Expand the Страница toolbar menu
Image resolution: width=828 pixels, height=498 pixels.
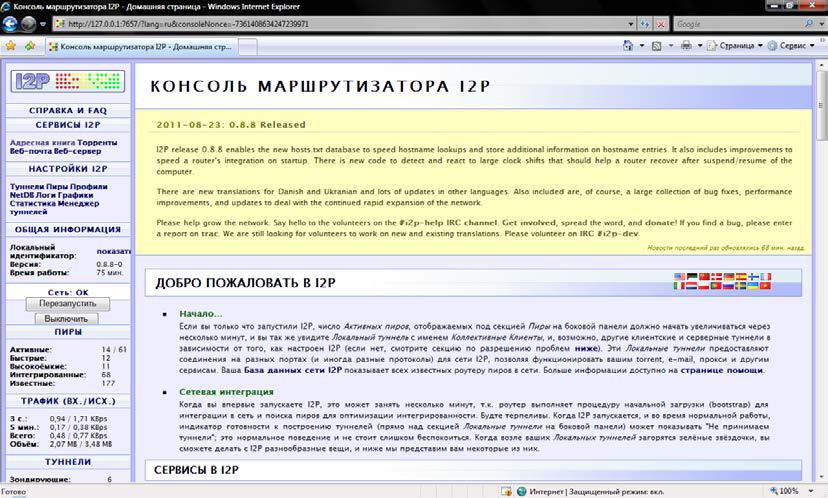pos(739,46)
